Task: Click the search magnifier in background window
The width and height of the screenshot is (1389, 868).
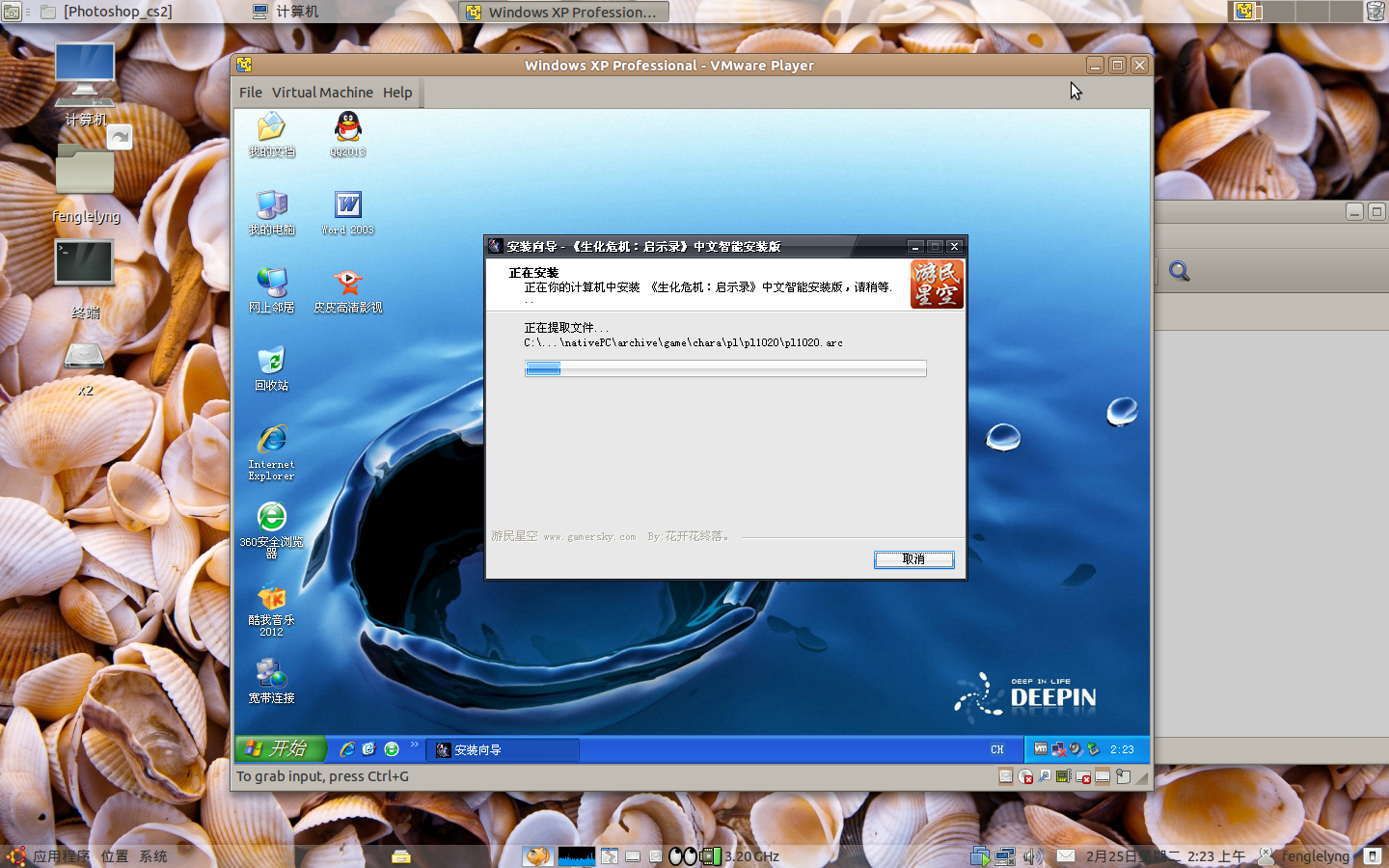Action: point(1179,271)
